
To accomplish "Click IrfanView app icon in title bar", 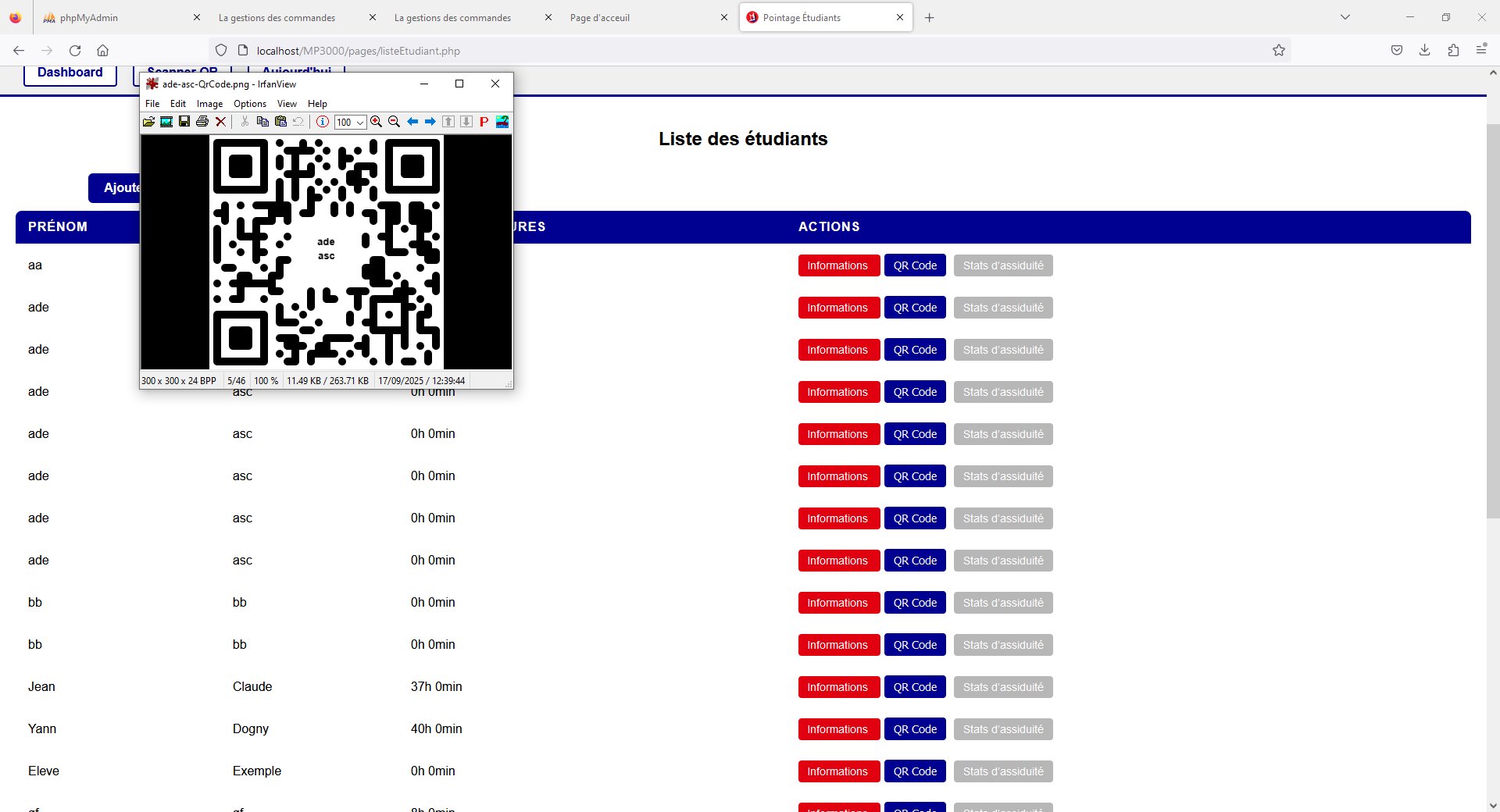I will pyautogui.click(x=152, y=84).
